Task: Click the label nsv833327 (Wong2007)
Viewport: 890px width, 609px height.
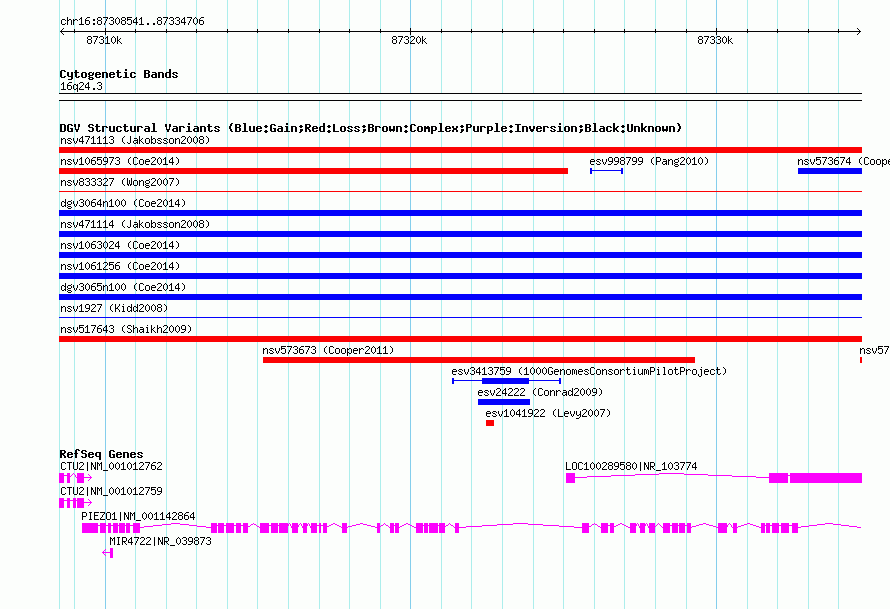Action: click(x=120, y=182)
